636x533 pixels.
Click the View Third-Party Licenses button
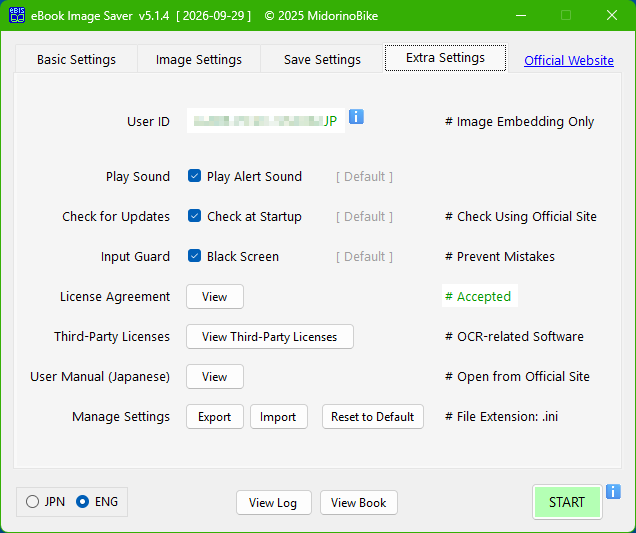pyautogui.click(x=270, y=337)
